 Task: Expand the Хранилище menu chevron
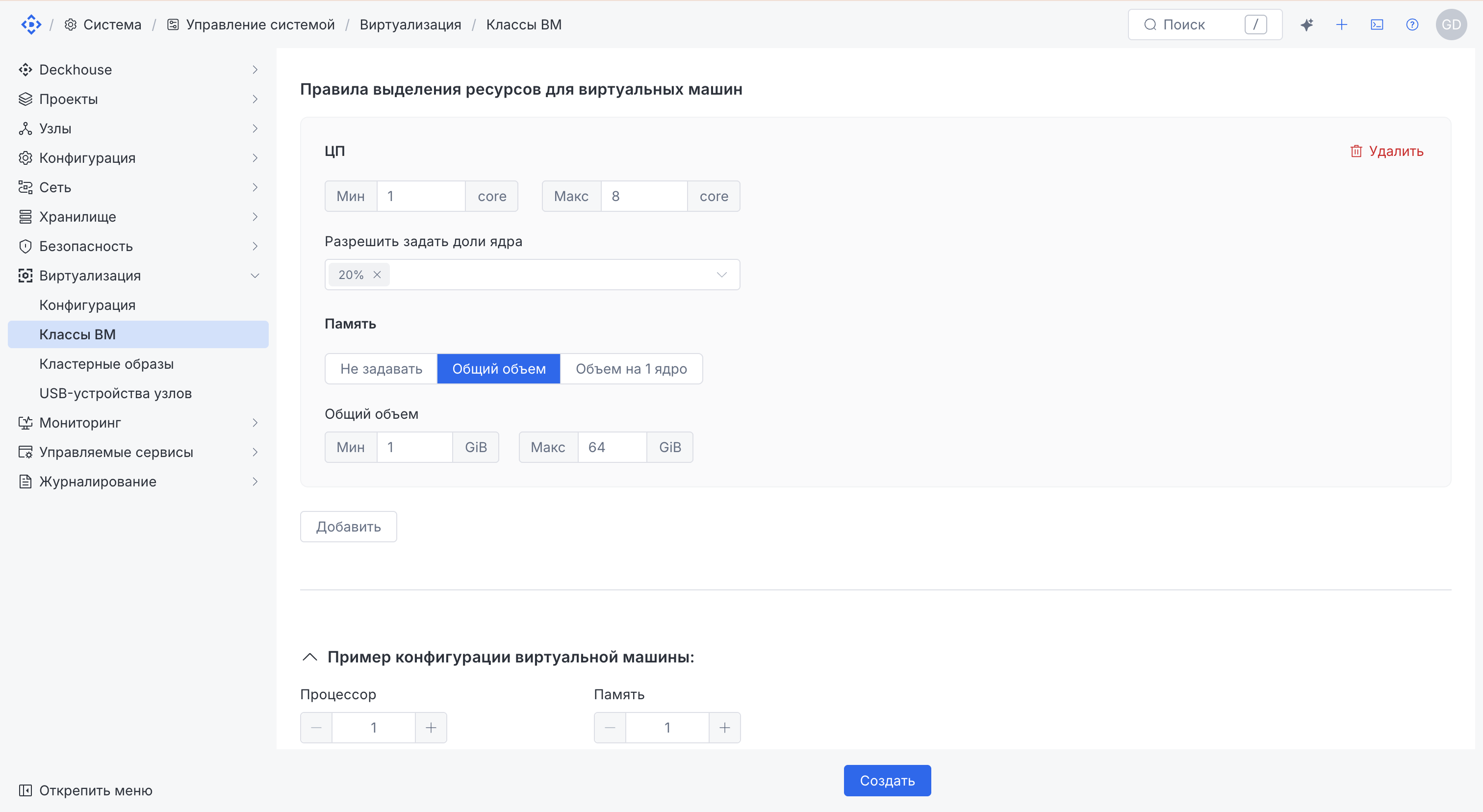coord(255,217)
